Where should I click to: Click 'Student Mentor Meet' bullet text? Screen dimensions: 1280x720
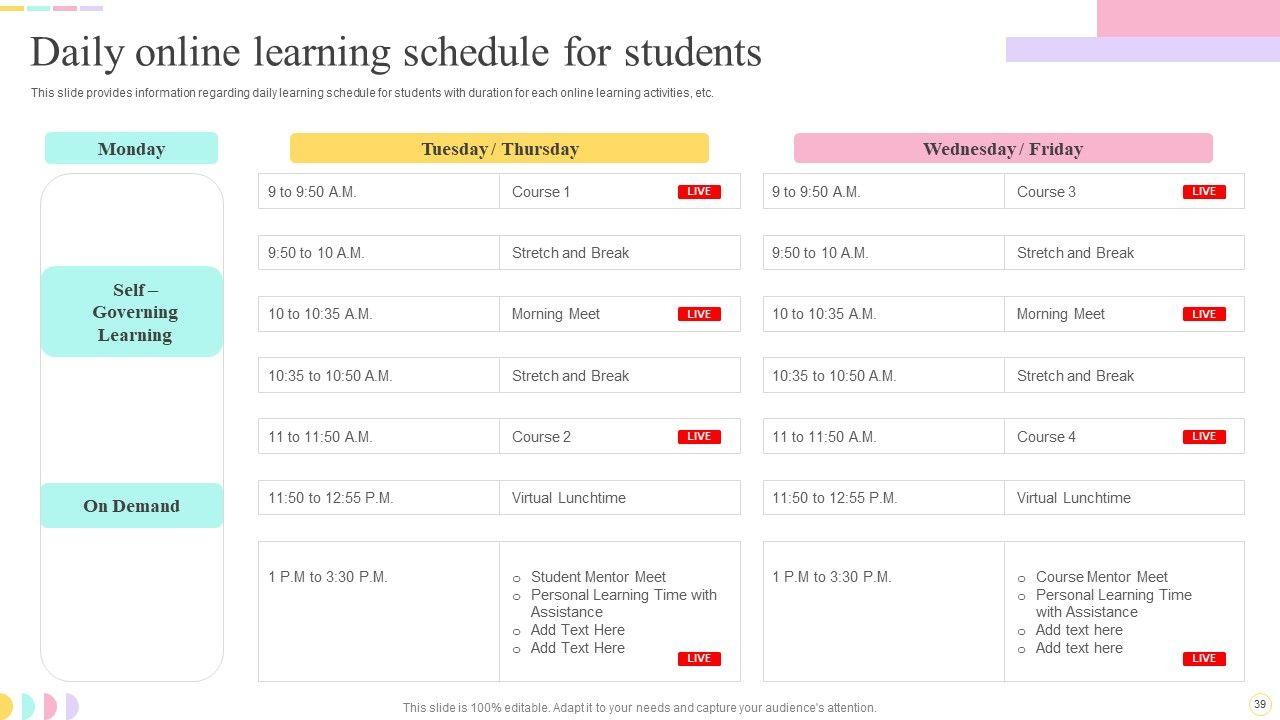pos(598,577)
